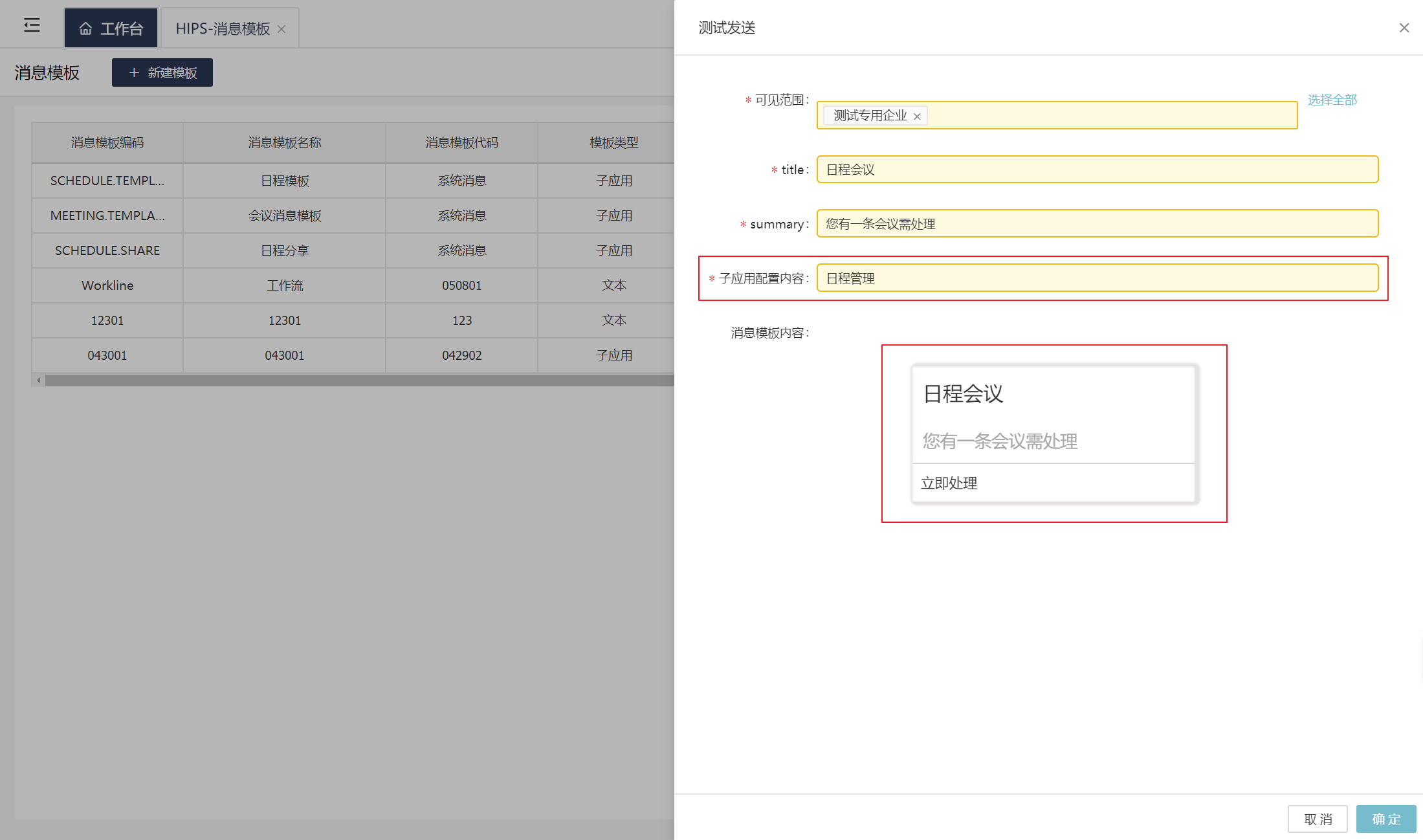Focus the summary input field
The height and width of the screenshot is (840, 1423).
(x=1097, y=224)
